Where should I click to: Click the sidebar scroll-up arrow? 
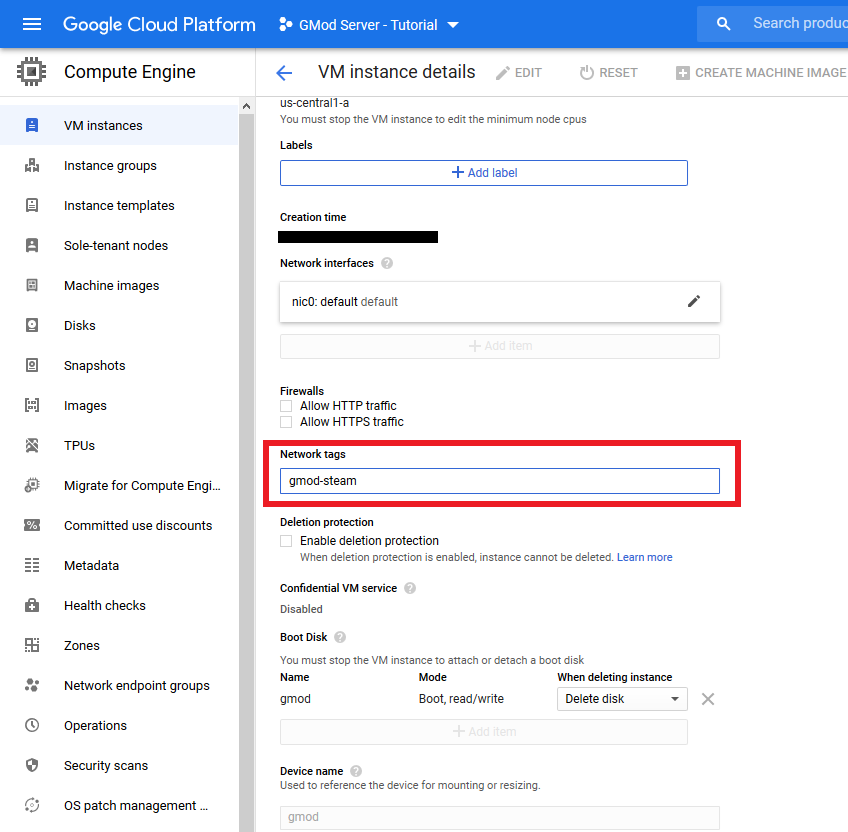(247, 106)
